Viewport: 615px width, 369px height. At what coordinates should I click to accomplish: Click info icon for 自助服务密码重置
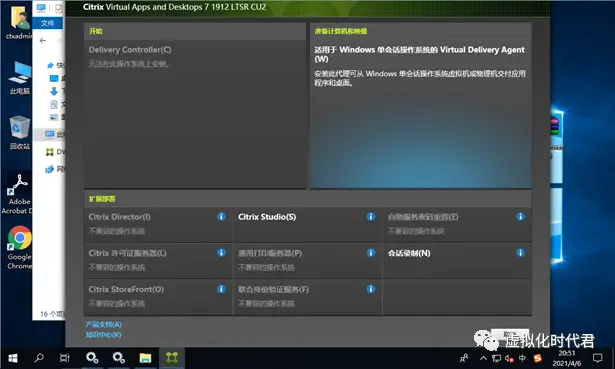(520, 216)
